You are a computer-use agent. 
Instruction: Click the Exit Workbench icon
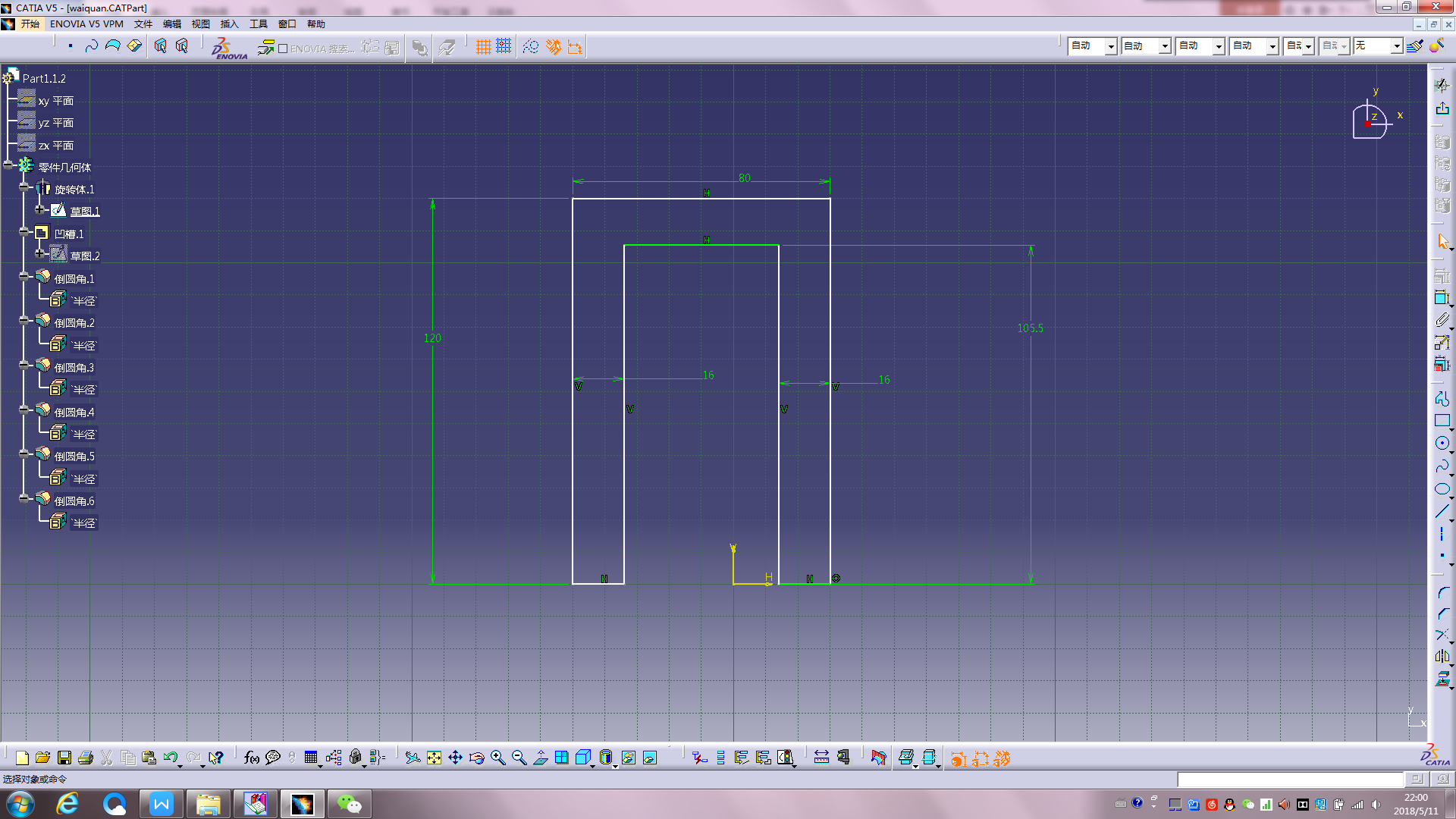1442,108
